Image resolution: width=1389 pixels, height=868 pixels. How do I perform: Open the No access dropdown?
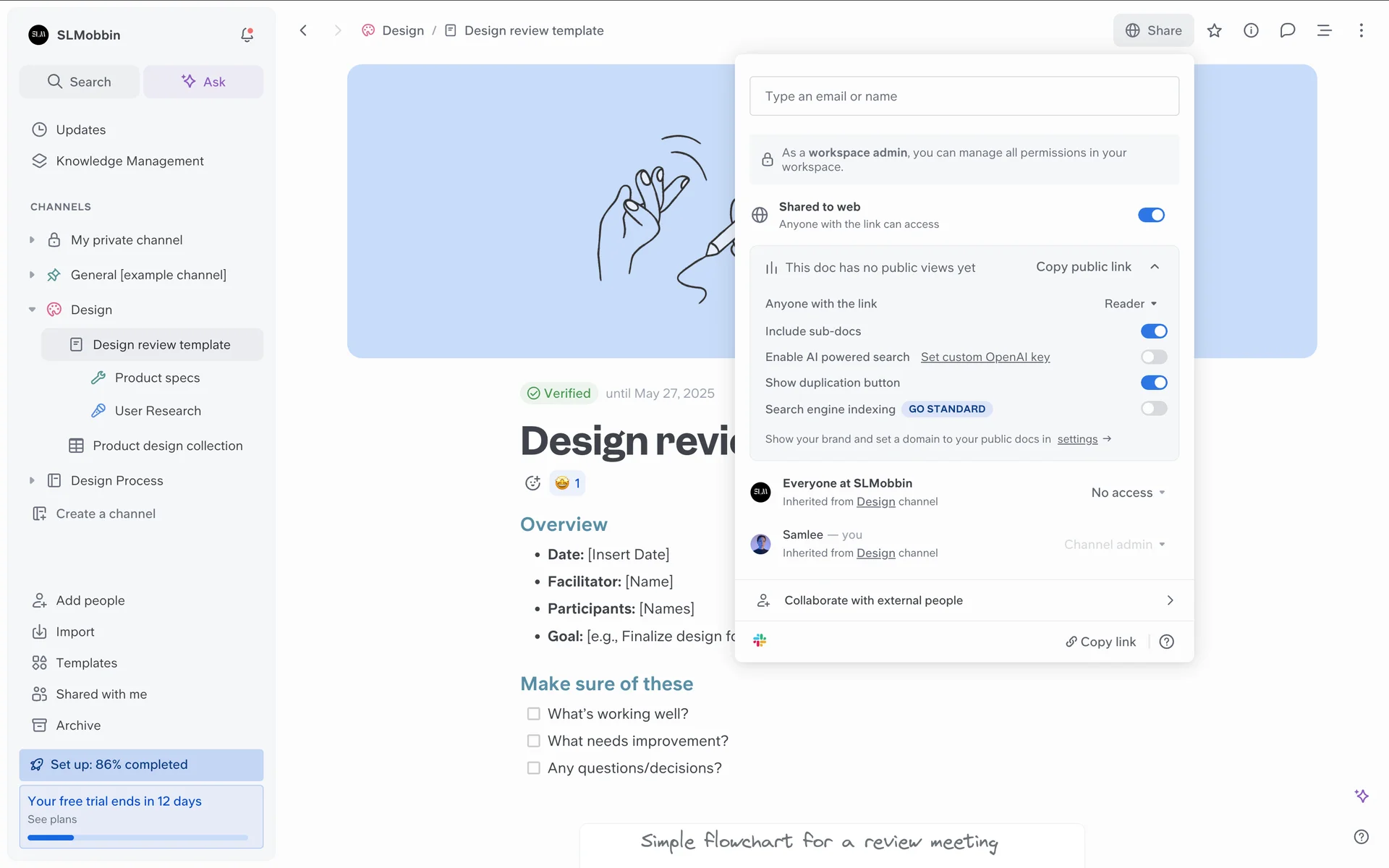pyautogui.click(x=1128, y=493)
